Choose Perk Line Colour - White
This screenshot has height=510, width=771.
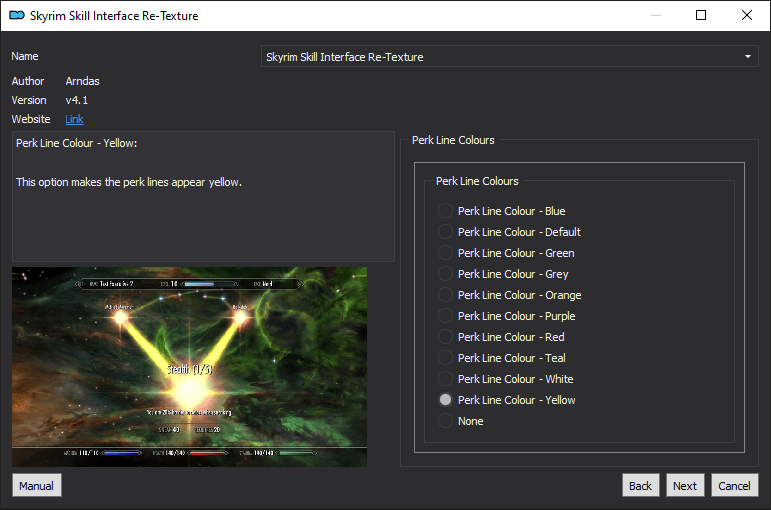[x=445, y=379]
